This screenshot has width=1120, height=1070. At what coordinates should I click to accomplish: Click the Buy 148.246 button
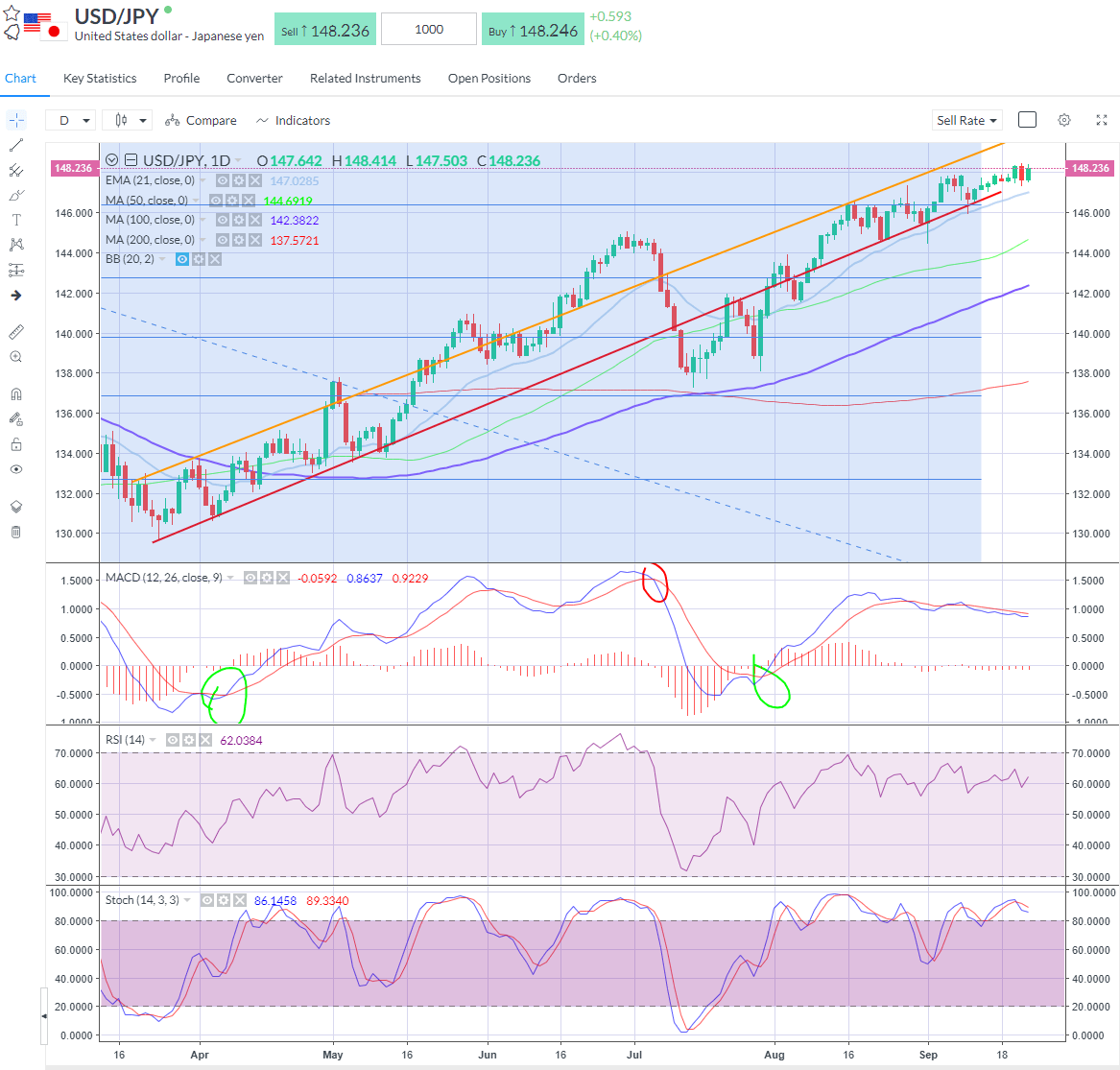[x=533, y=30]
